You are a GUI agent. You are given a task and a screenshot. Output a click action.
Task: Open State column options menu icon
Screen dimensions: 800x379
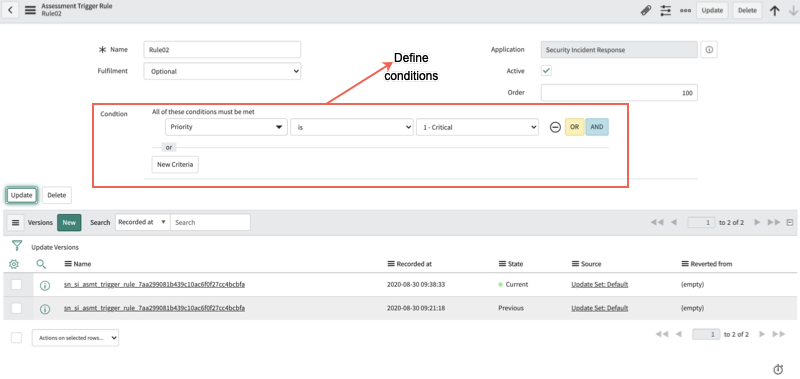pos(502,264)
